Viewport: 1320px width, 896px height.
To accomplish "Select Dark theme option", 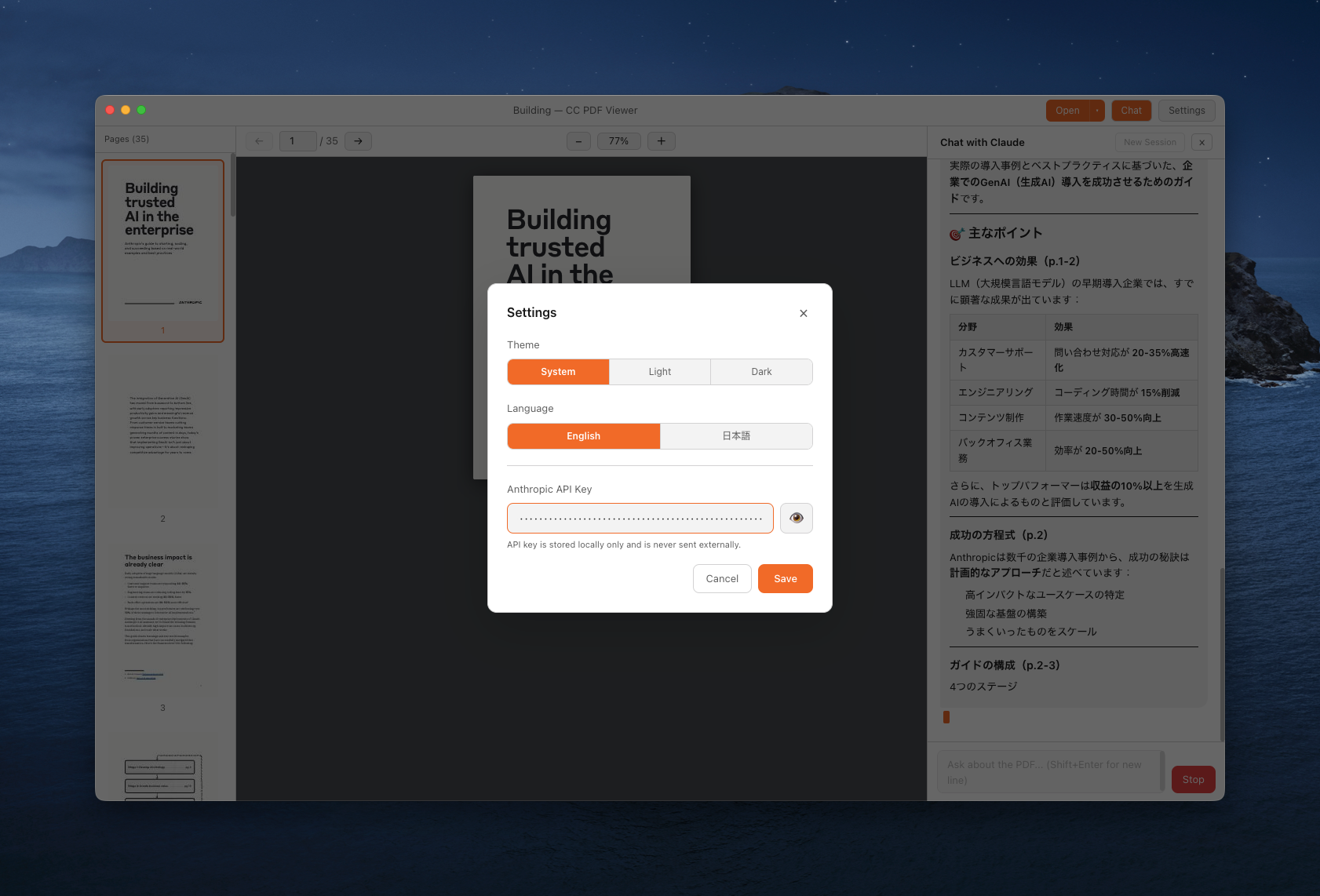I will [x=761, y=372].
